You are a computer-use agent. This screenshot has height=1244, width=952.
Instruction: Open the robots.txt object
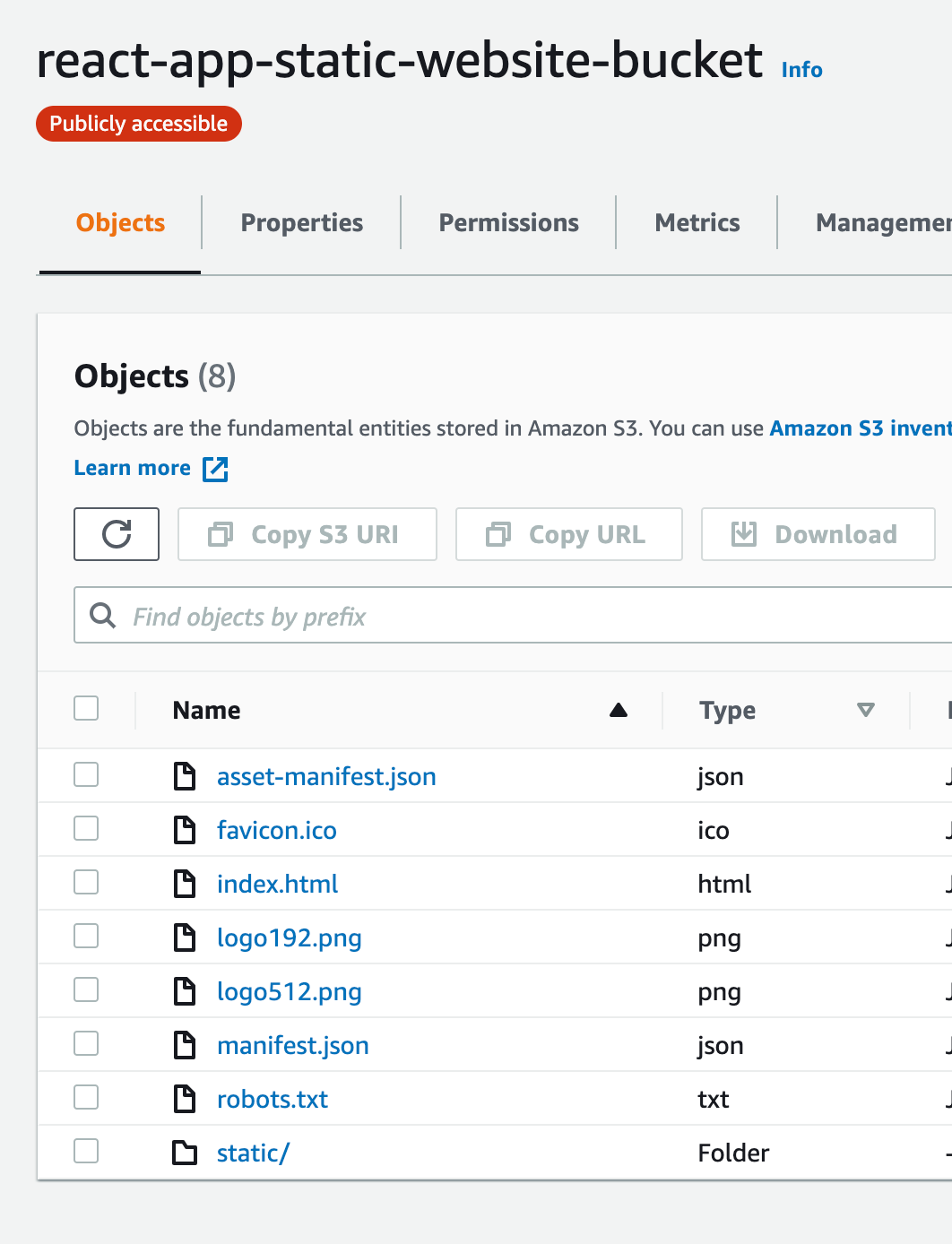pyautogui.click(x=273, y=1099)
